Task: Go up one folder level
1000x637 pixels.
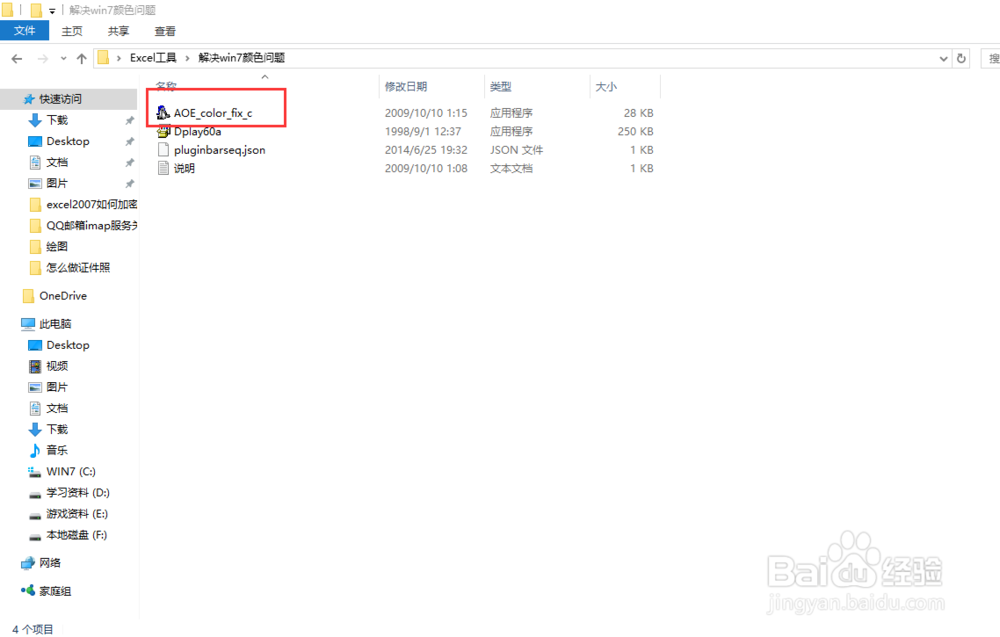Action: click(x=82, y=59)
